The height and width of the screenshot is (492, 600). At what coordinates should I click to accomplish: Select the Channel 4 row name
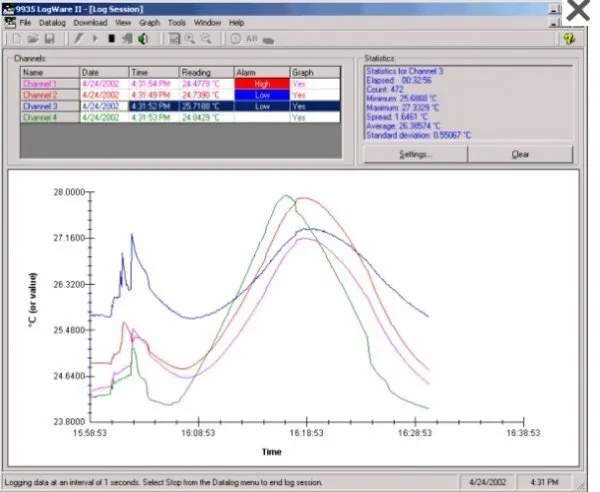pos(50,117)
